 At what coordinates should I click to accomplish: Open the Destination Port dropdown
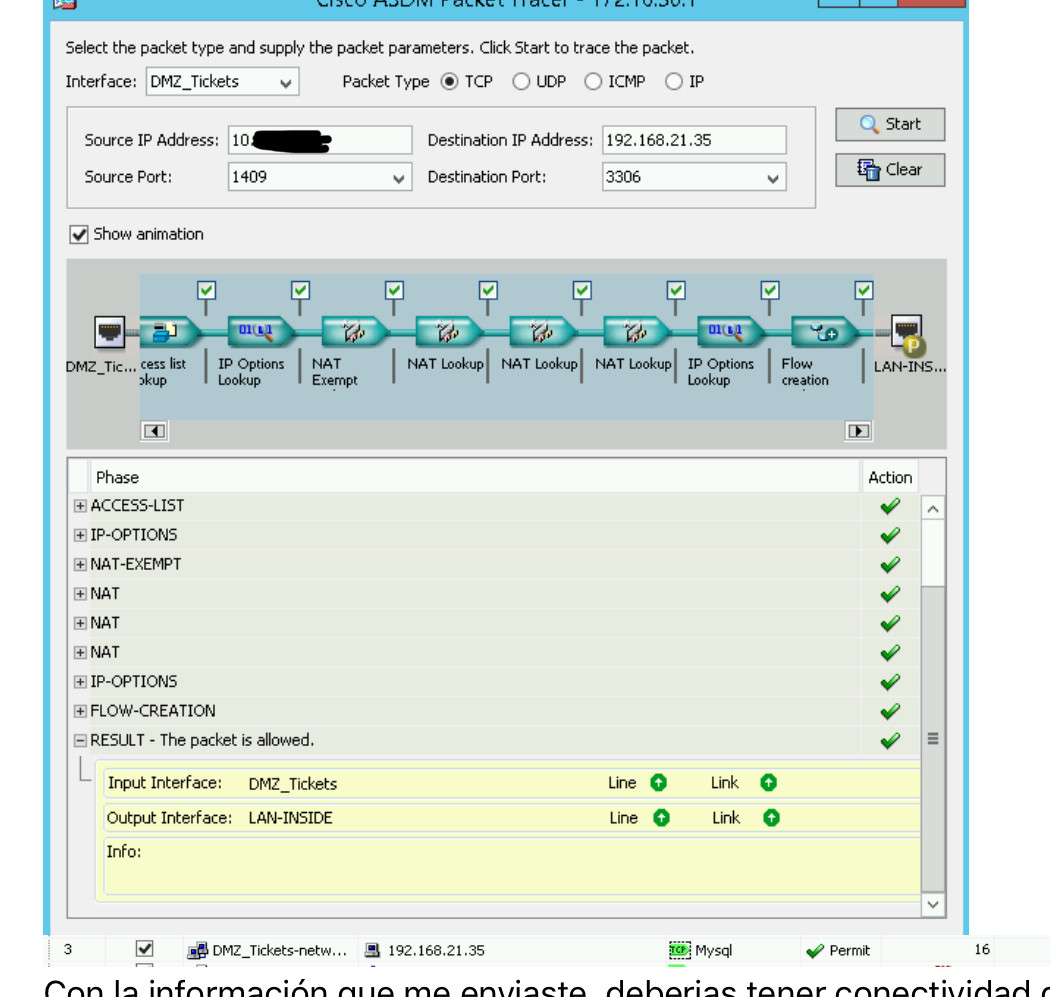click(773, 178)
